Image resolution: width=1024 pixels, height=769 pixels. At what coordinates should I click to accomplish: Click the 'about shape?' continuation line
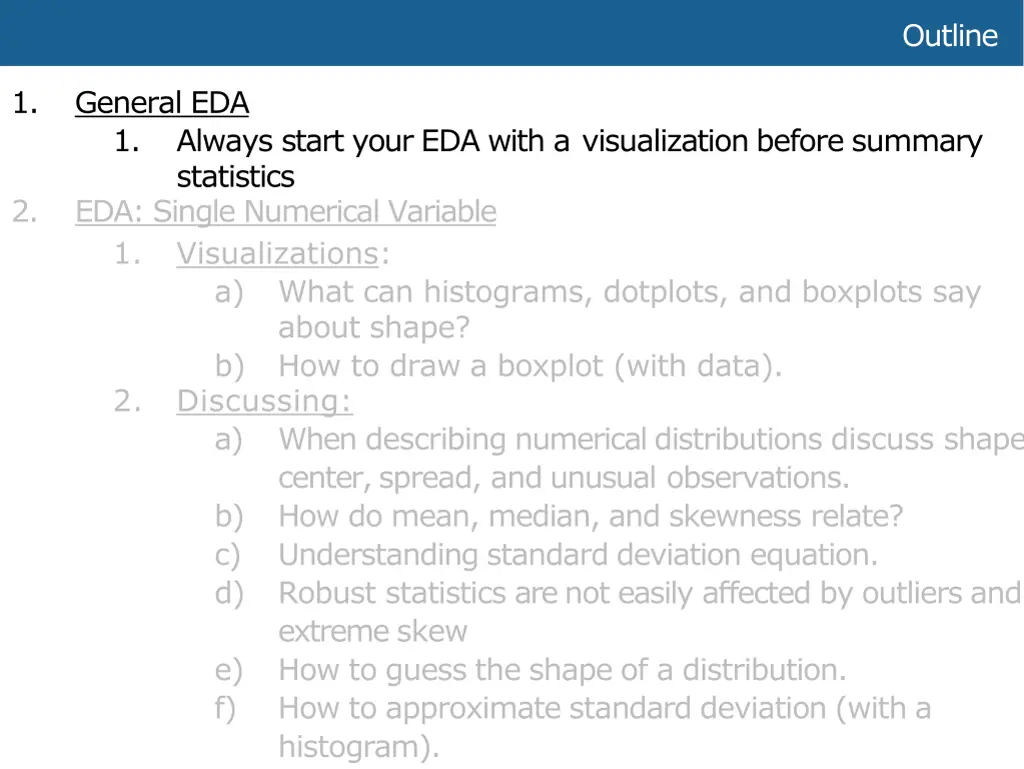point(374,328)
